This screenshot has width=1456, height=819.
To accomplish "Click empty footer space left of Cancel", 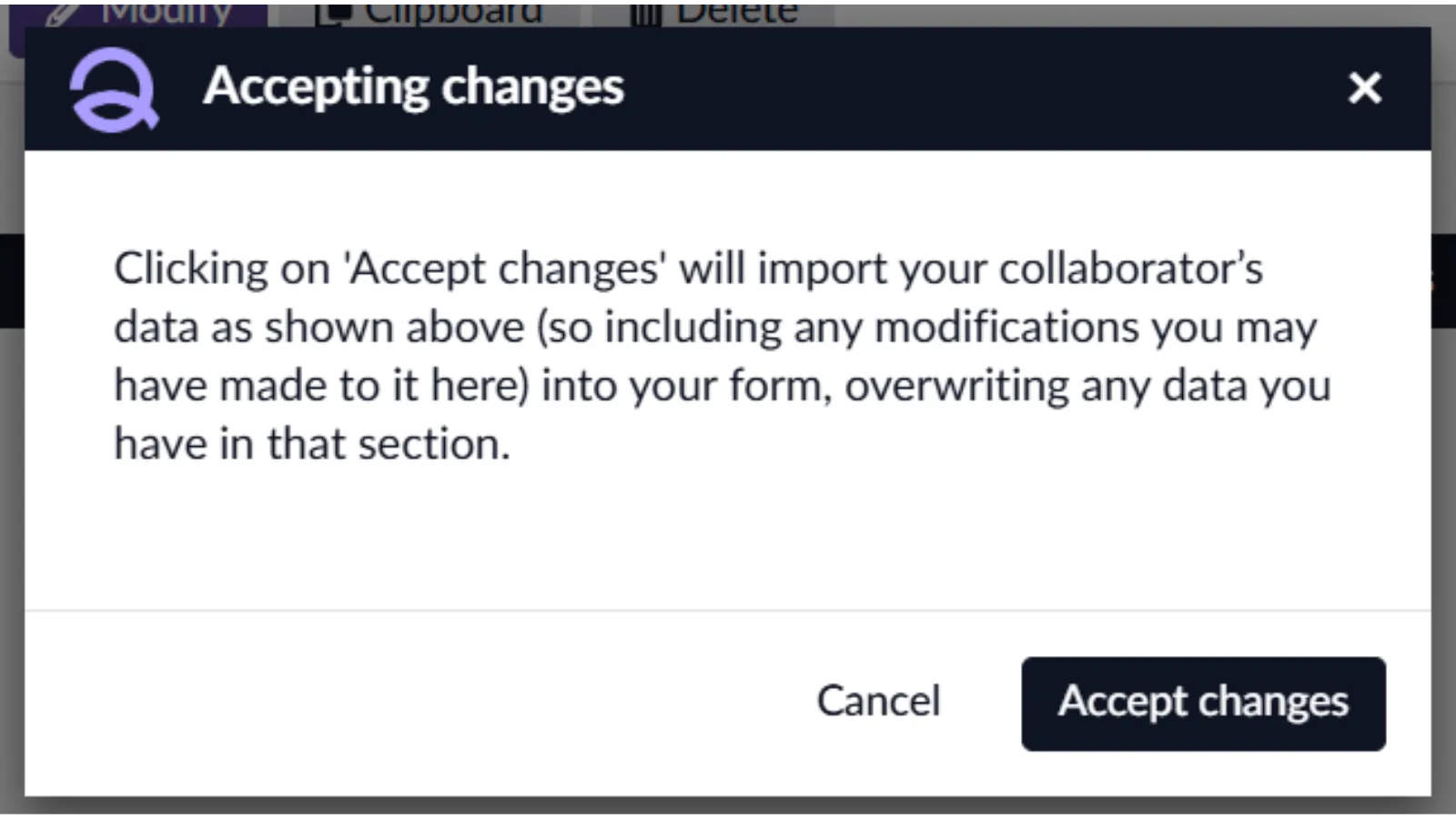I will point(409,702).
